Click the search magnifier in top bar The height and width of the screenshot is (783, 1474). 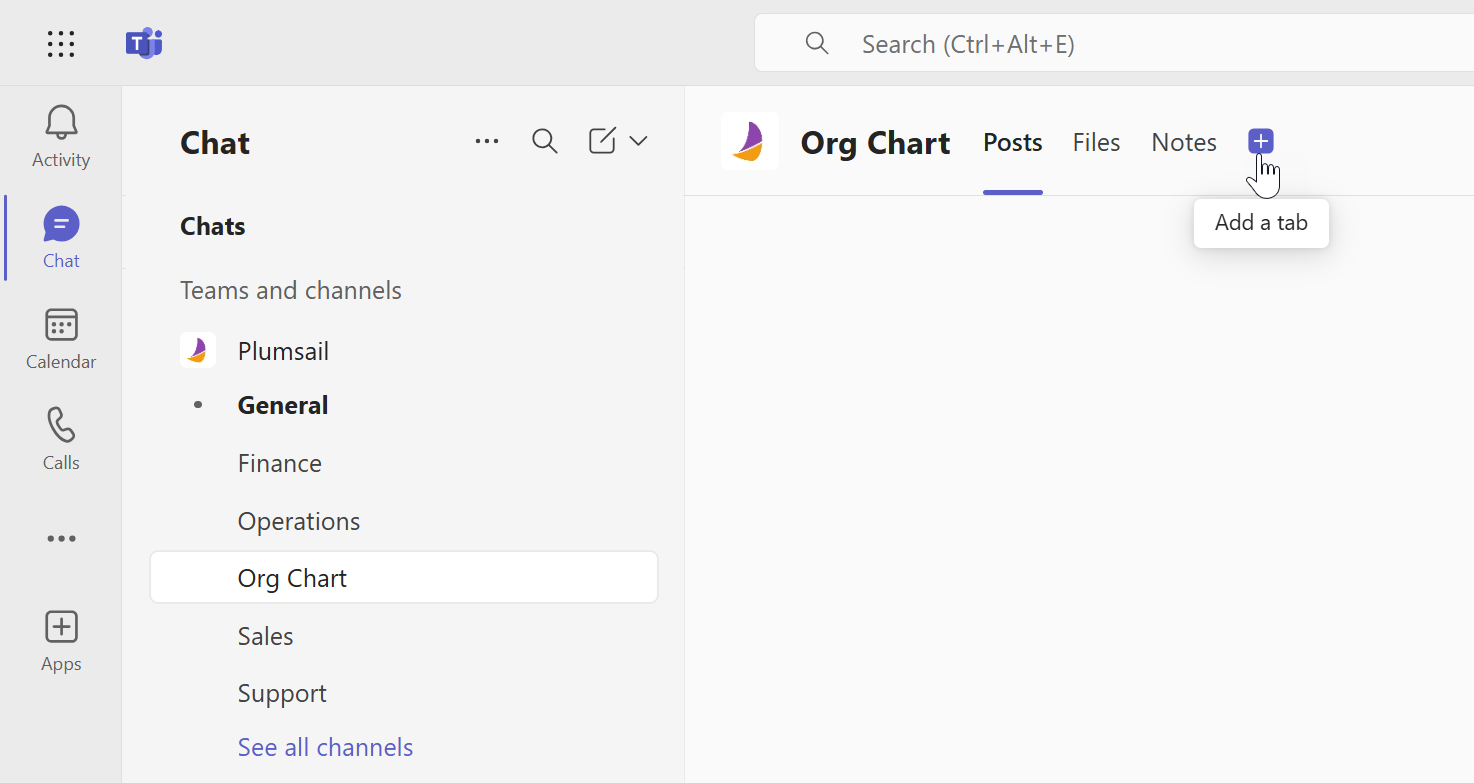[817, 43]
